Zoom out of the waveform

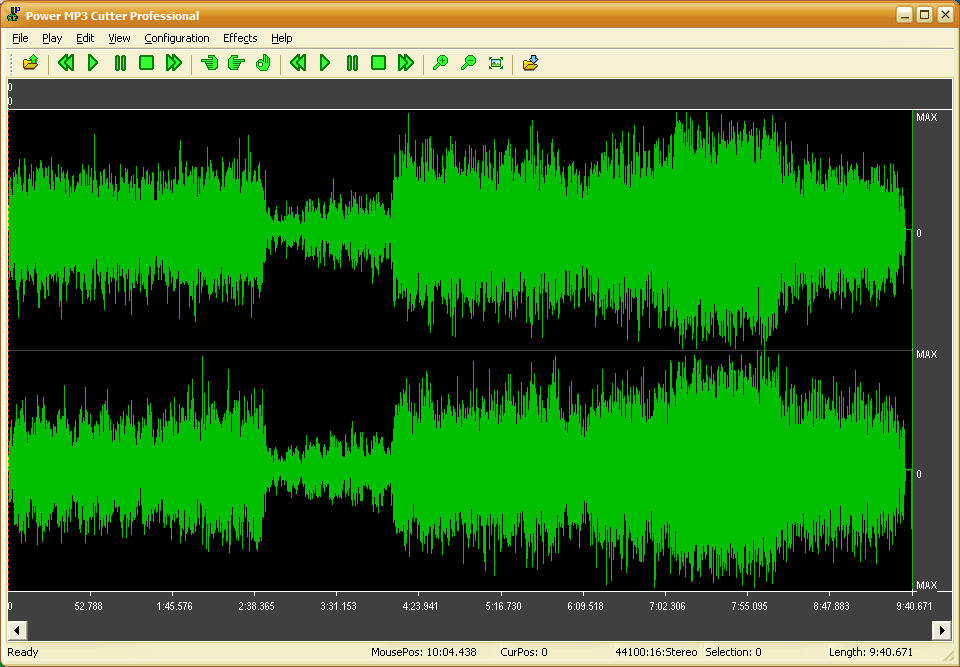pos(467,63)
